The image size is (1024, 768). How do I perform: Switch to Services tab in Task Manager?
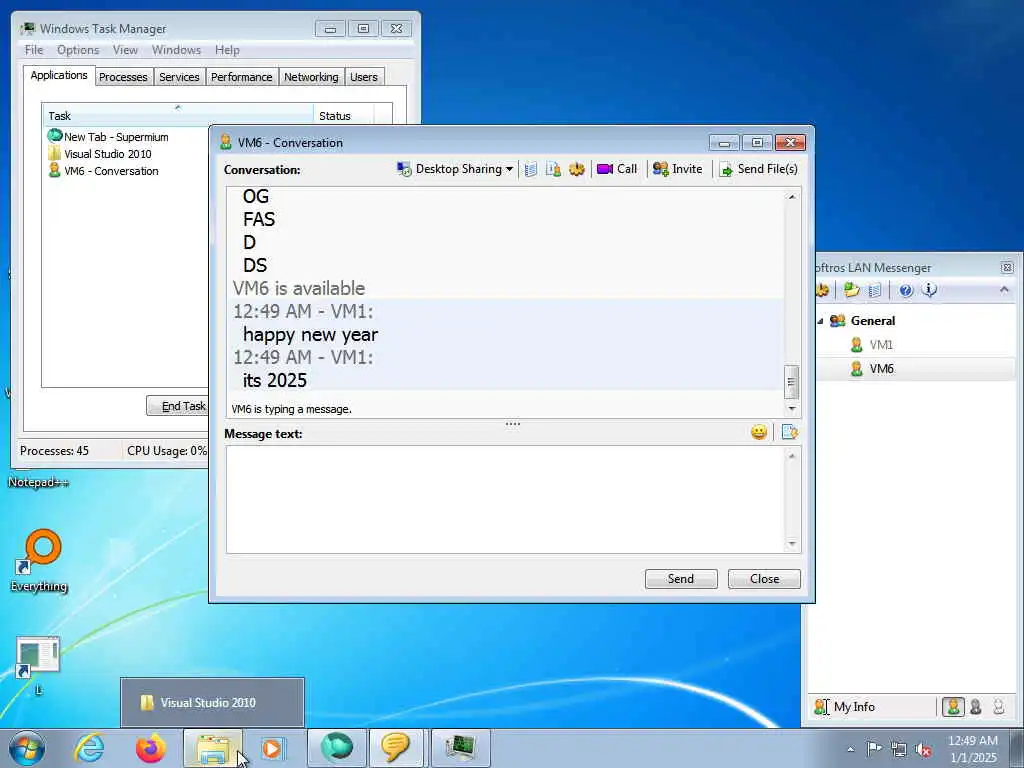tap(179, 77)
